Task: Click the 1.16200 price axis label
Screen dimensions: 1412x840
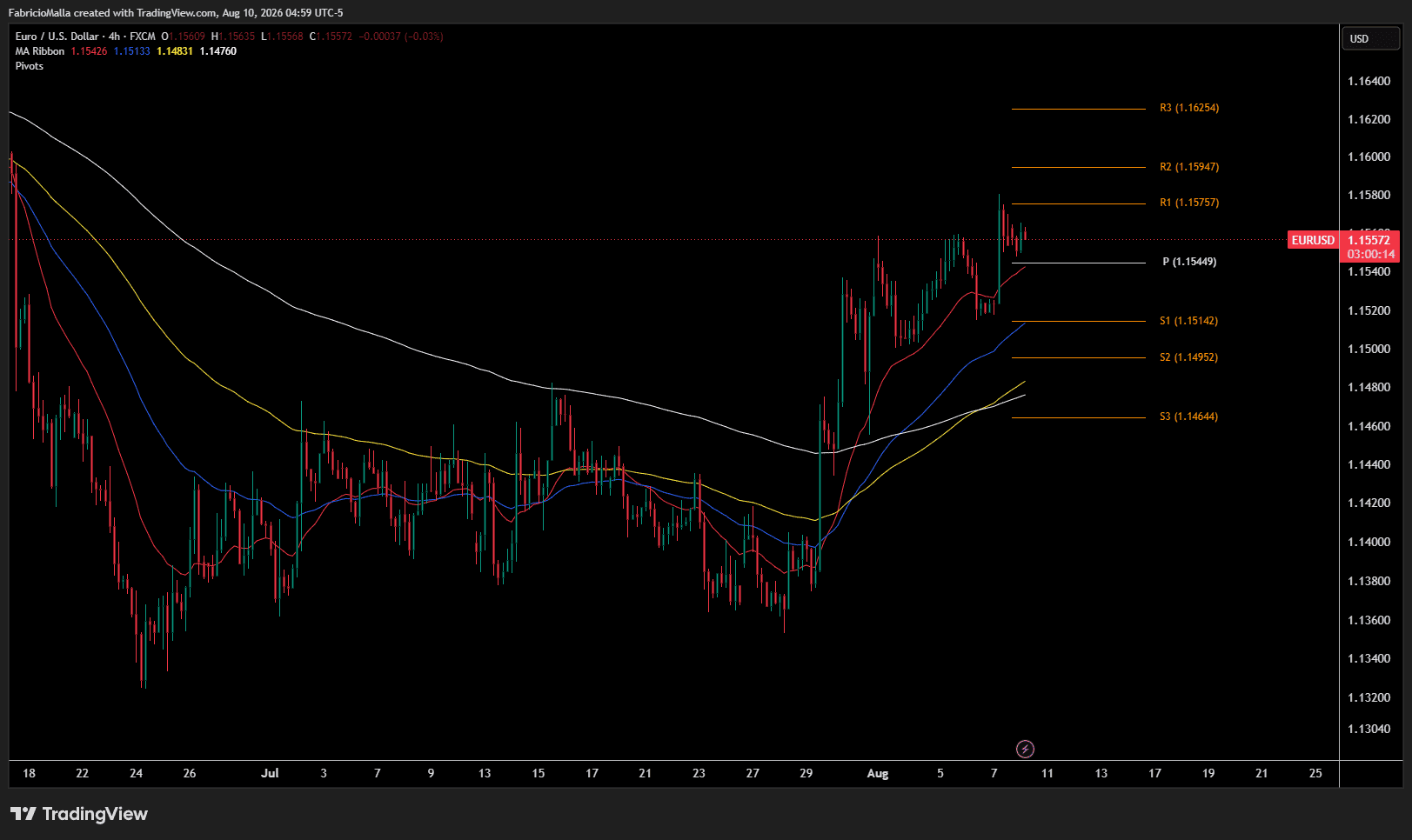Action: pos(1369,119)
